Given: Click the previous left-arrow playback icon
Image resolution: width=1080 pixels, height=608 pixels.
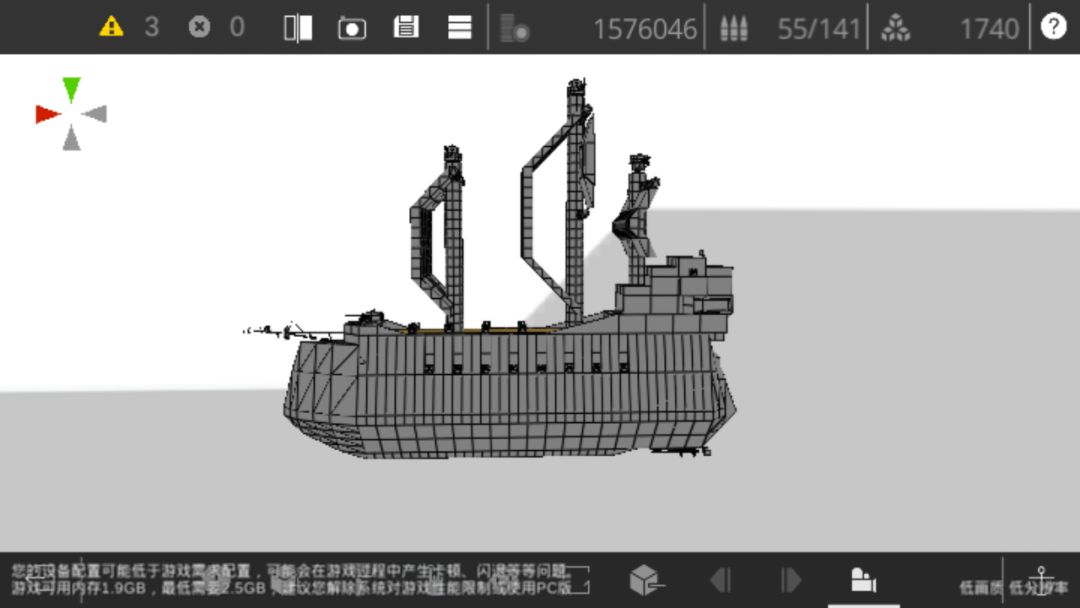Looking at the screenshot, I should [x=720, y=580].
